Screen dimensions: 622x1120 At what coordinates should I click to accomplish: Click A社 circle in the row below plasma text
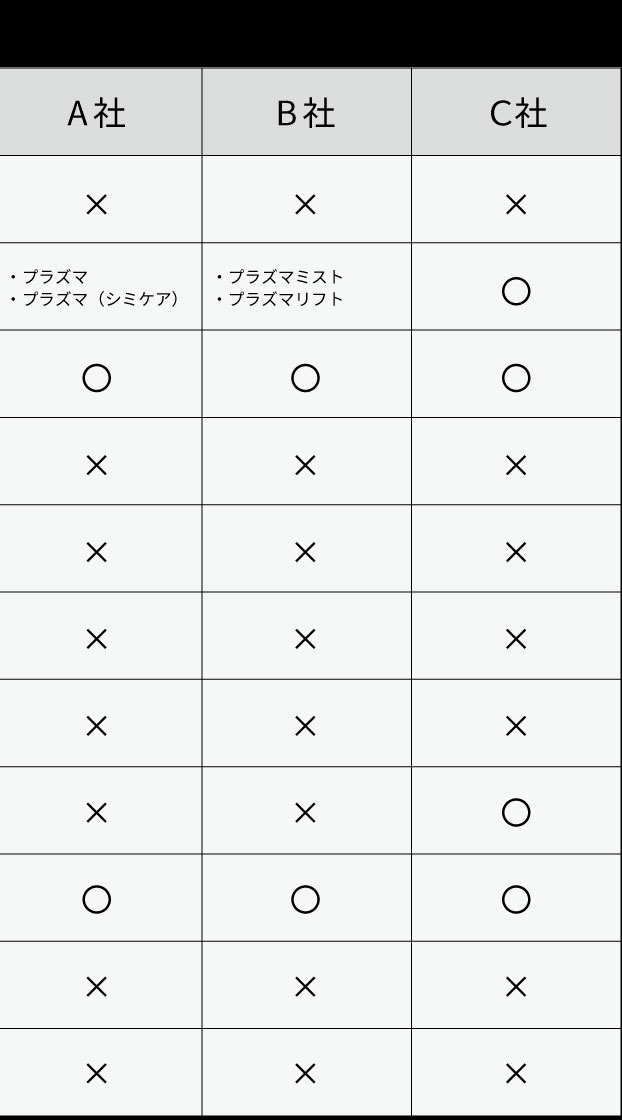[x=96, y=378]
